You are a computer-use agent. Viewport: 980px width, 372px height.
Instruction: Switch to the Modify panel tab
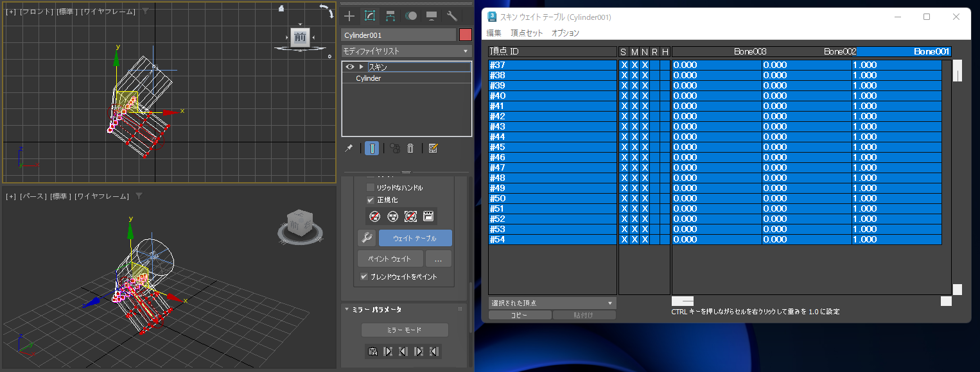point(370,16)
